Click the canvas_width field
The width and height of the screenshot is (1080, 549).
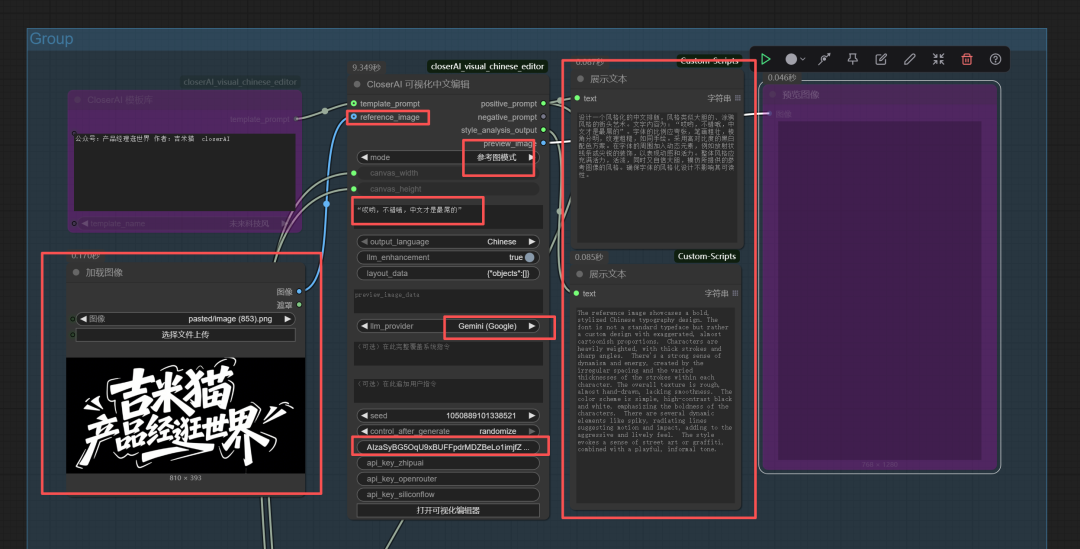[448, 173]
